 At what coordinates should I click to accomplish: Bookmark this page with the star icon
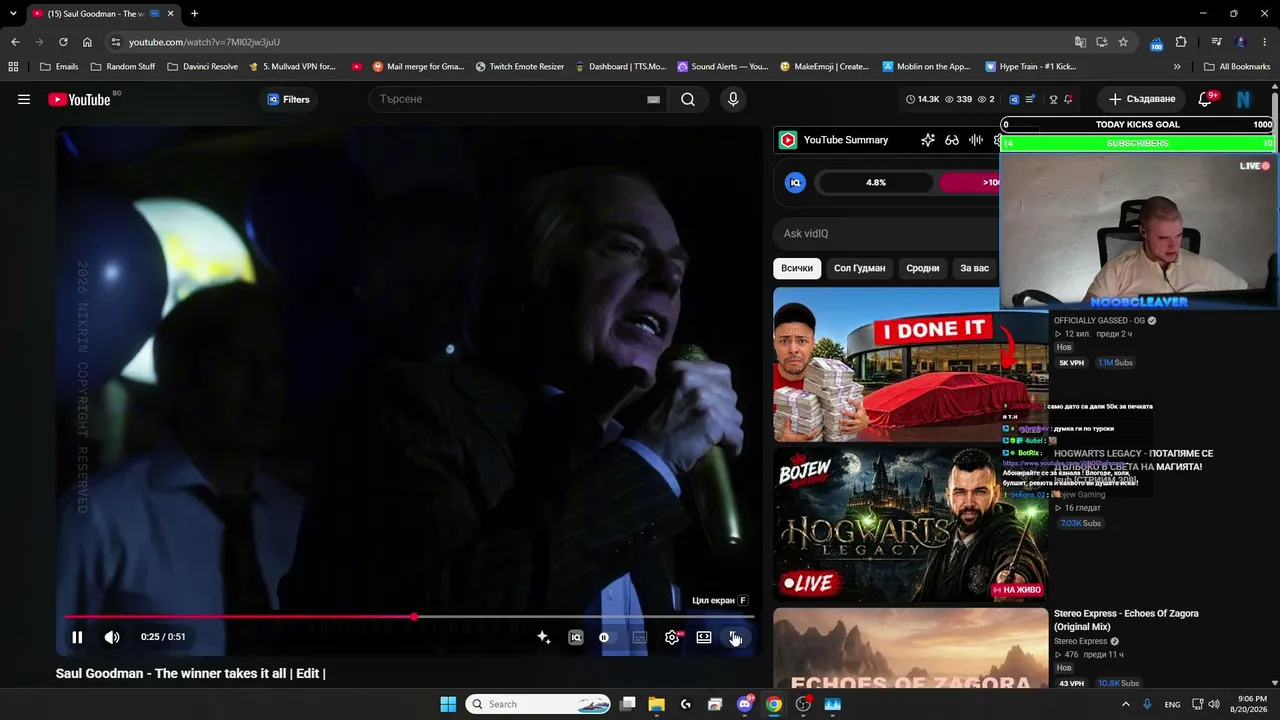[x=1123, y=42]
